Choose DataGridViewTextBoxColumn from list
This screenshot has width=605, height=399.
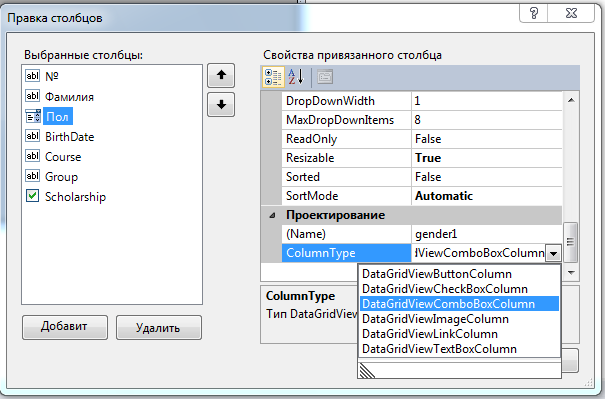point(459,349)
